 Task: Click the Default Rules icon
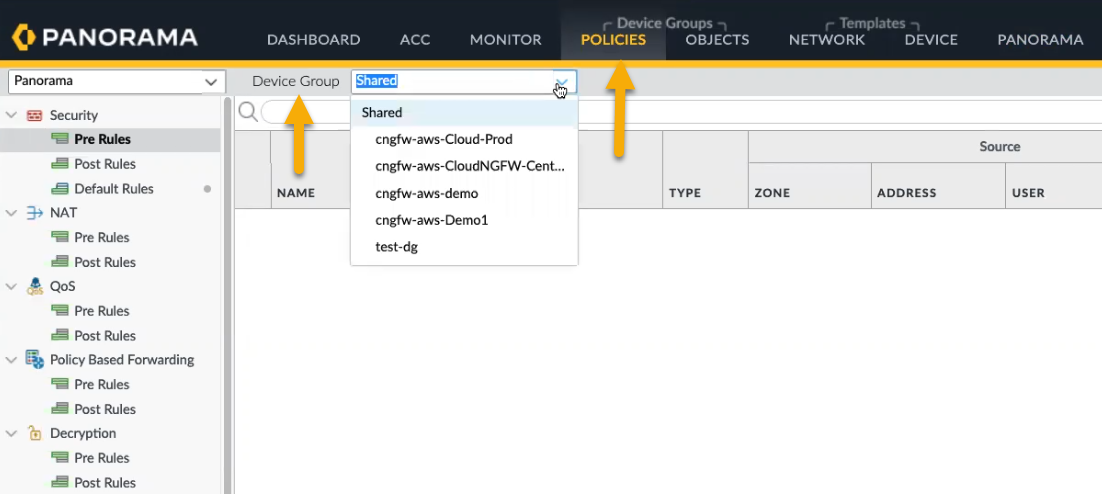60,188
